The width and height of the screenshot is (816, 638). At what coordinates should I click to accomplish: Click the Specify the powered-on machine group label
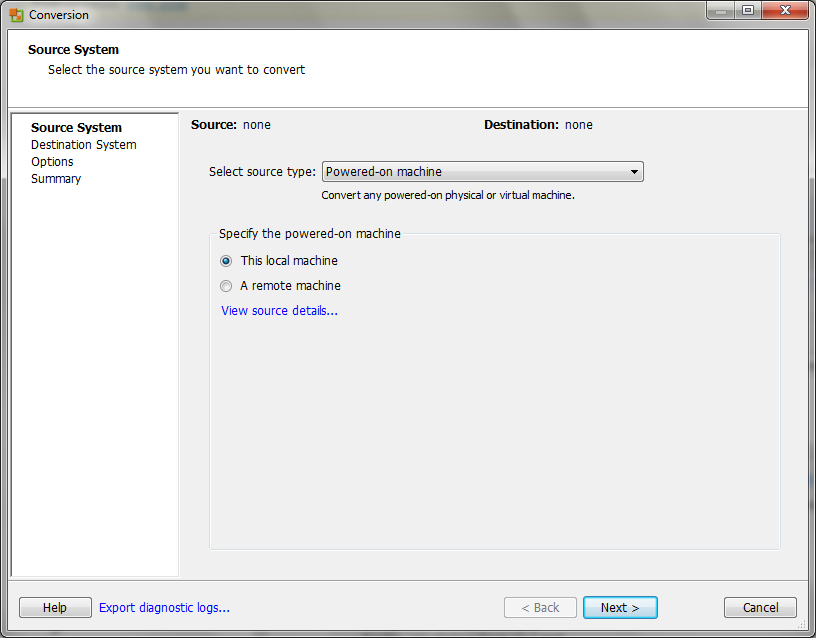(x=310, y=234)
